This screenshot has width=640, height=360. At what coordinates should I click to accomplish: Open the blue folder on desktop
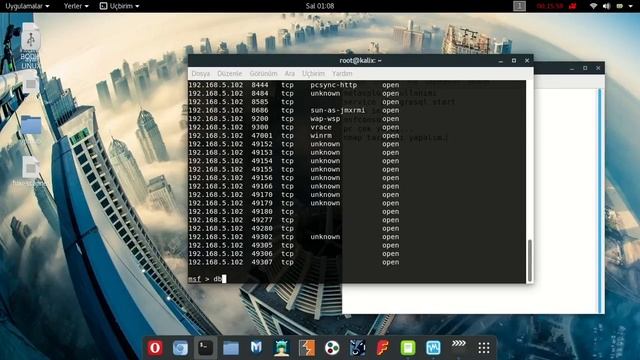coord(31,125)
